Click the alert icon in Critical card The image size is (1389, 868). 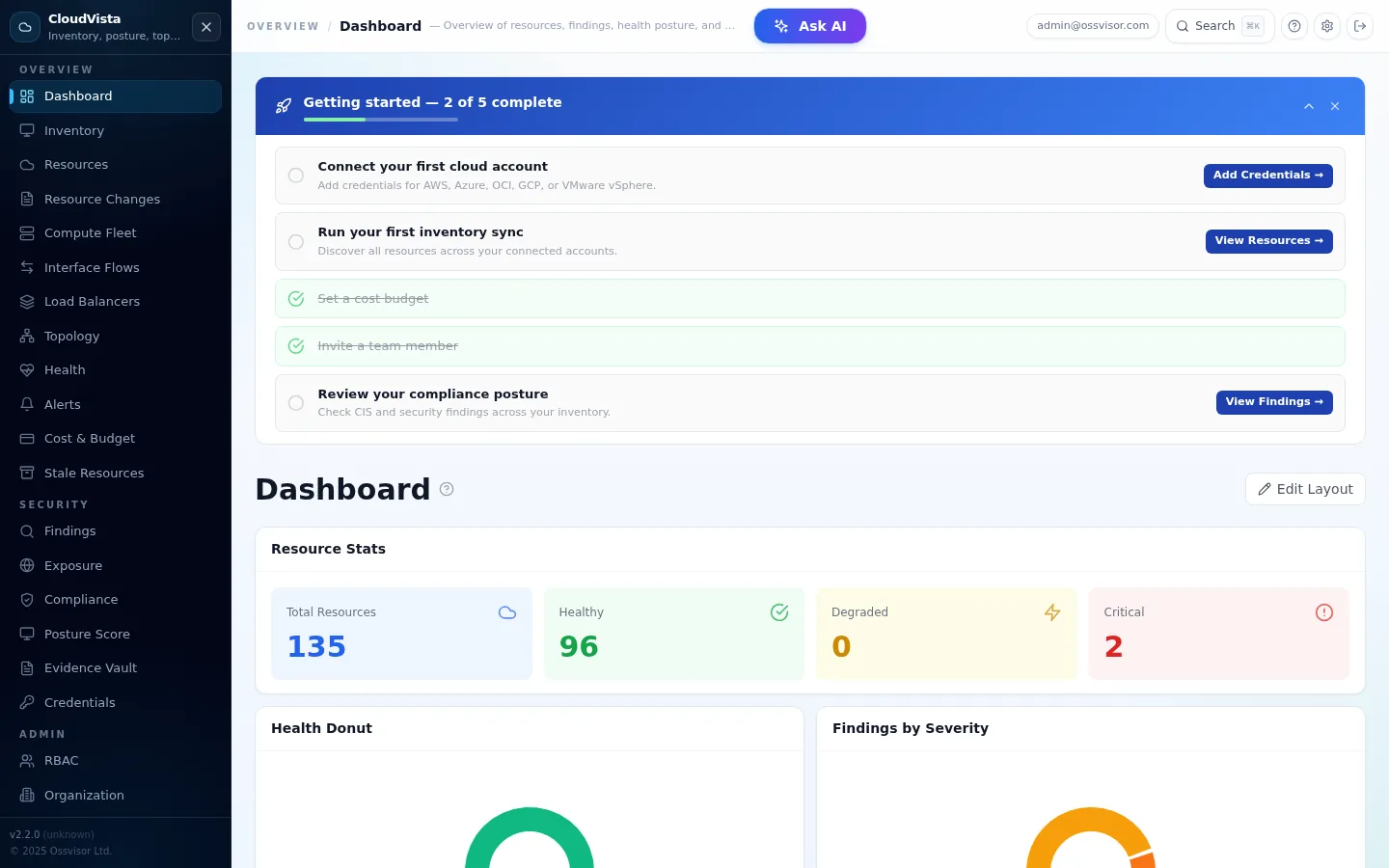click(1324, 612)
